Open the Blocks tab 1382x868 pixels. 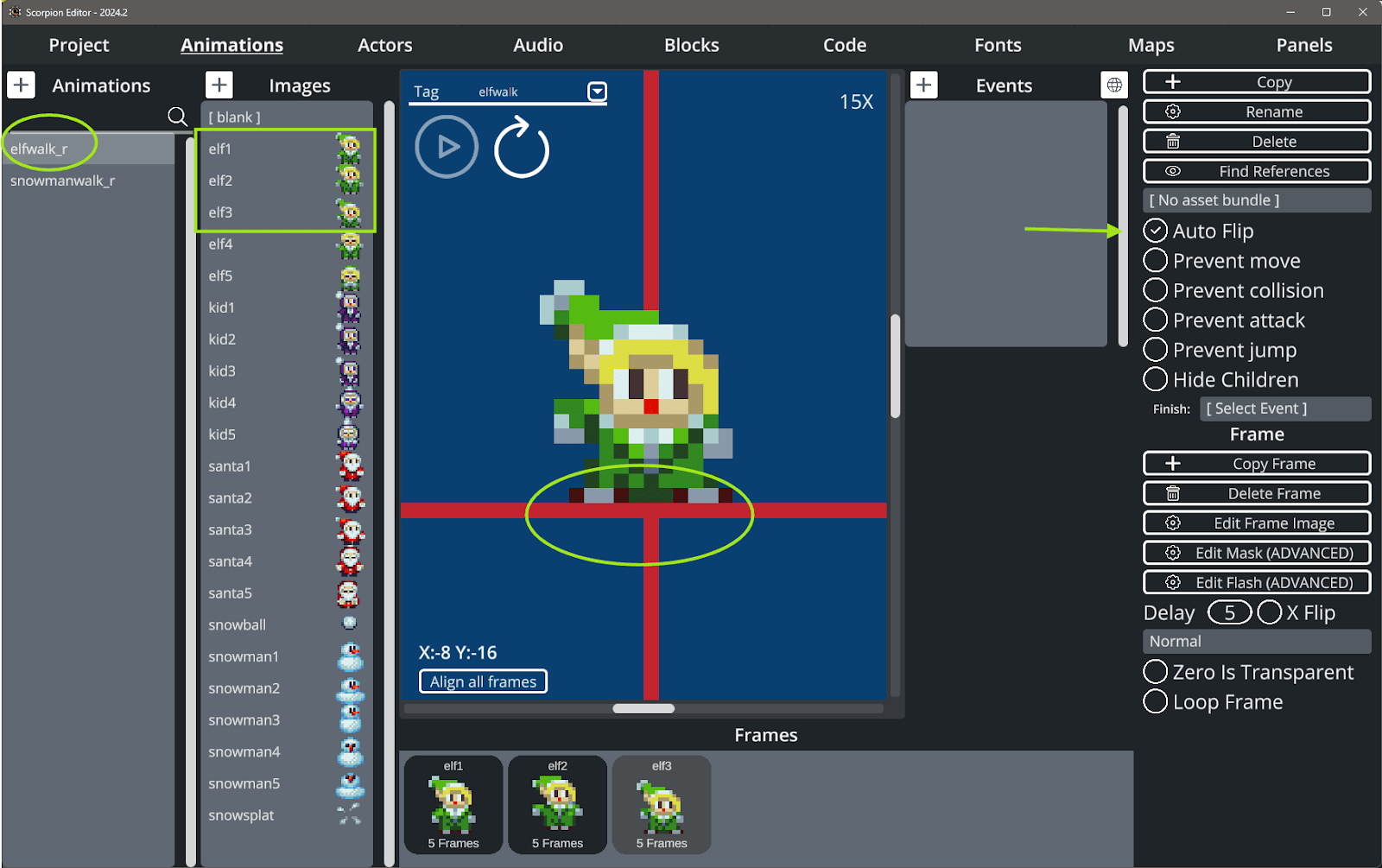(691, 45)
